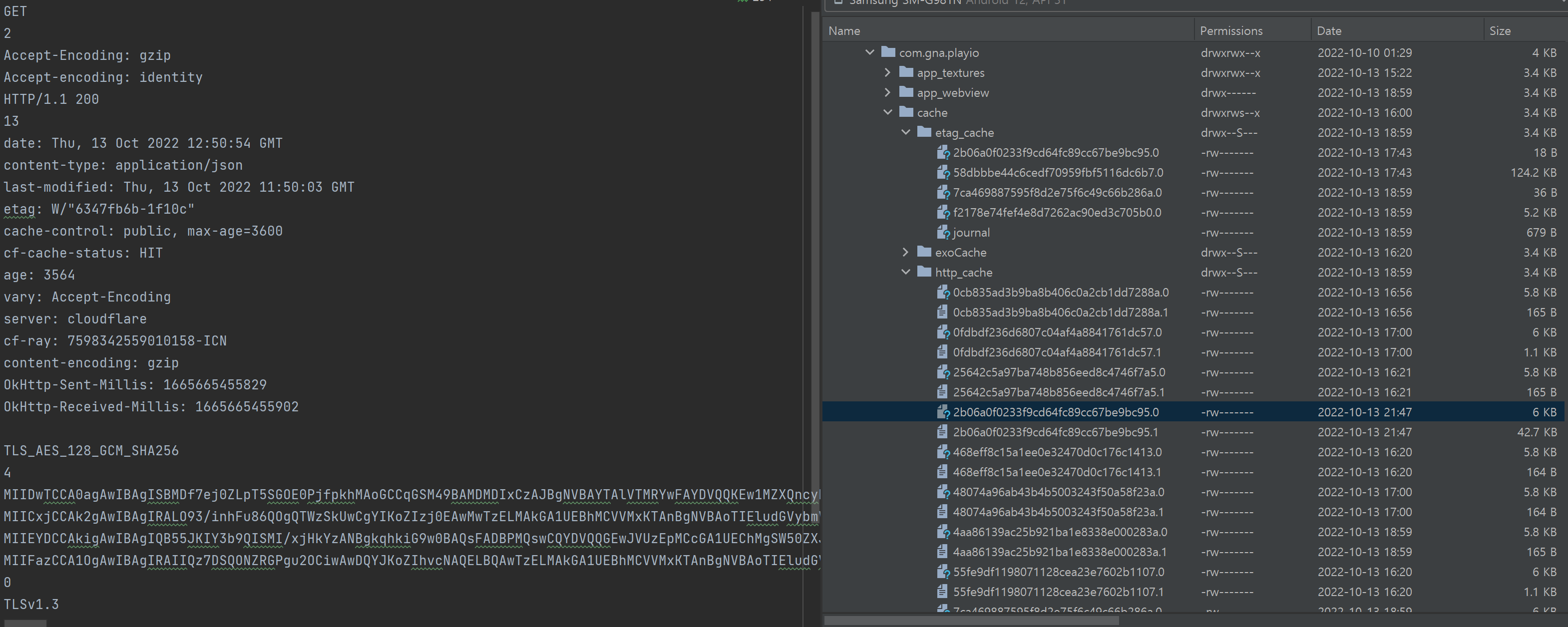Select file 468eff8c15a1ee0e32470d0c176c1413.0
Screen dimensions: 1568x627
point(1057,452)
